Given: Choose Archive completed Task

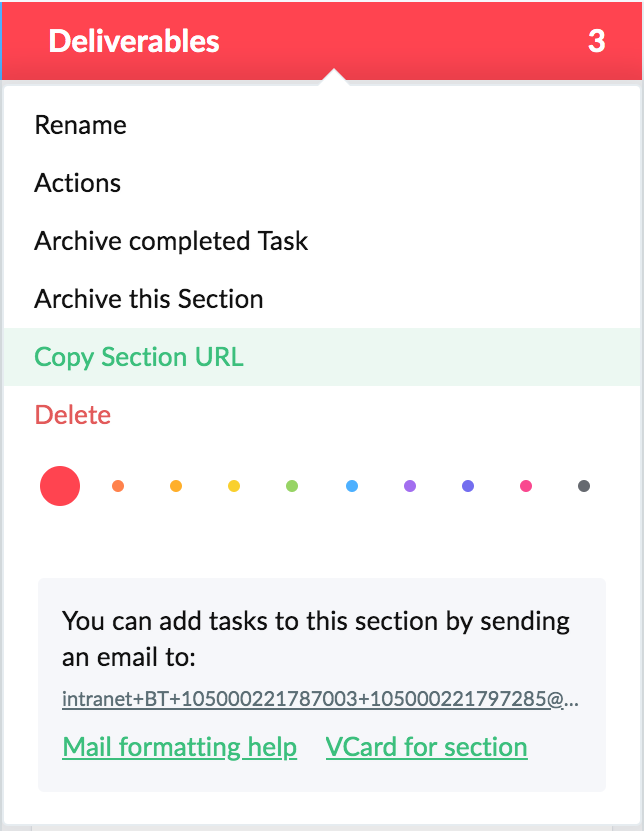Looking at the screenshot, I should tap(321, 241).
